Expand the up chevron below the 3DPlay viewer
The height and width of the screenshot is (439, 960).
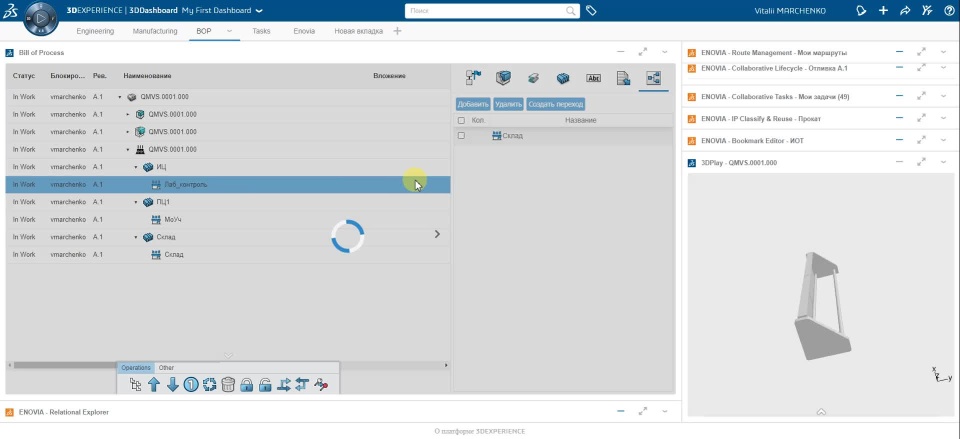coord(821,412)
